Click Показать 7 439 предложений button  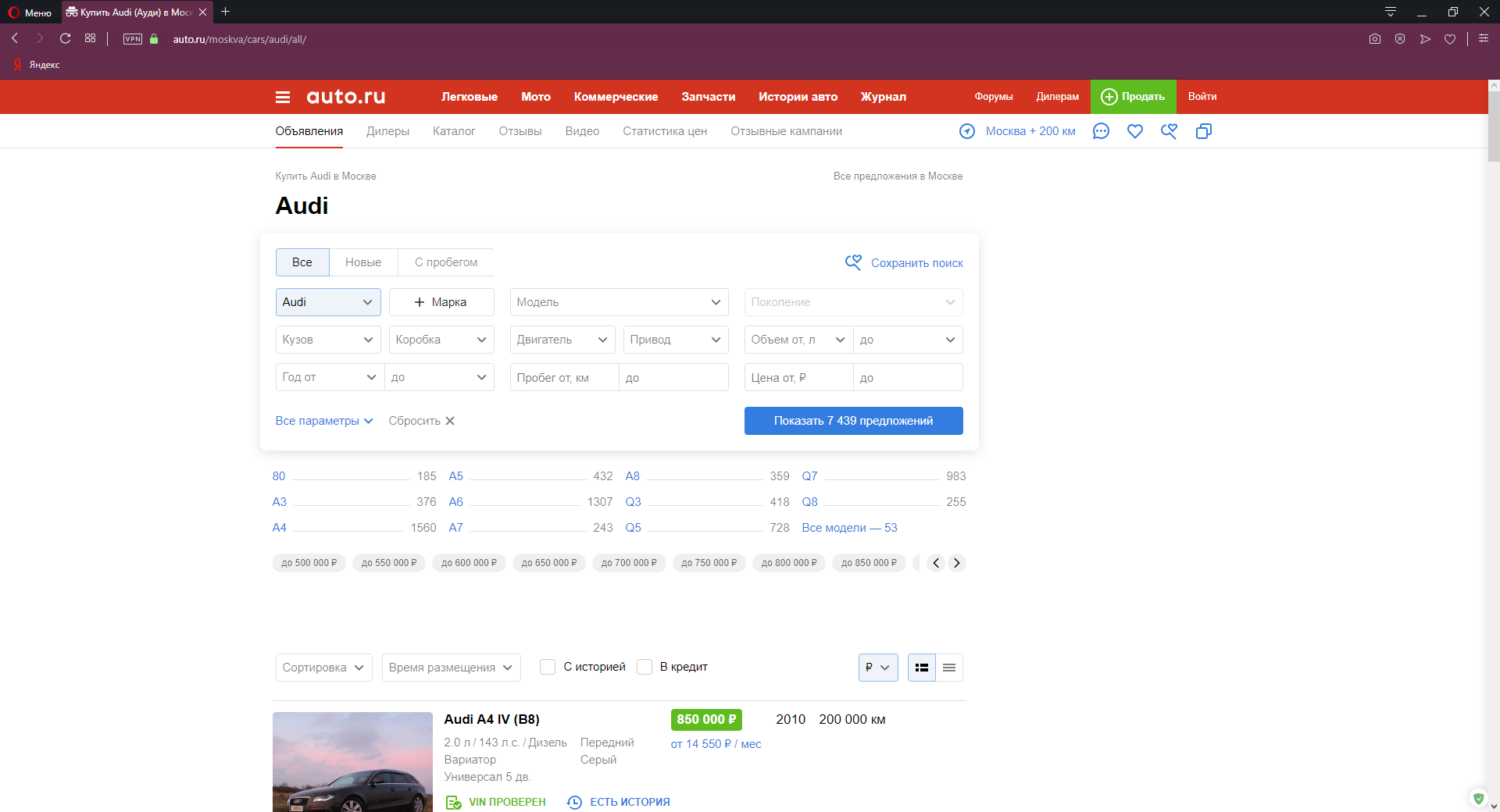(x=853, y=421)
